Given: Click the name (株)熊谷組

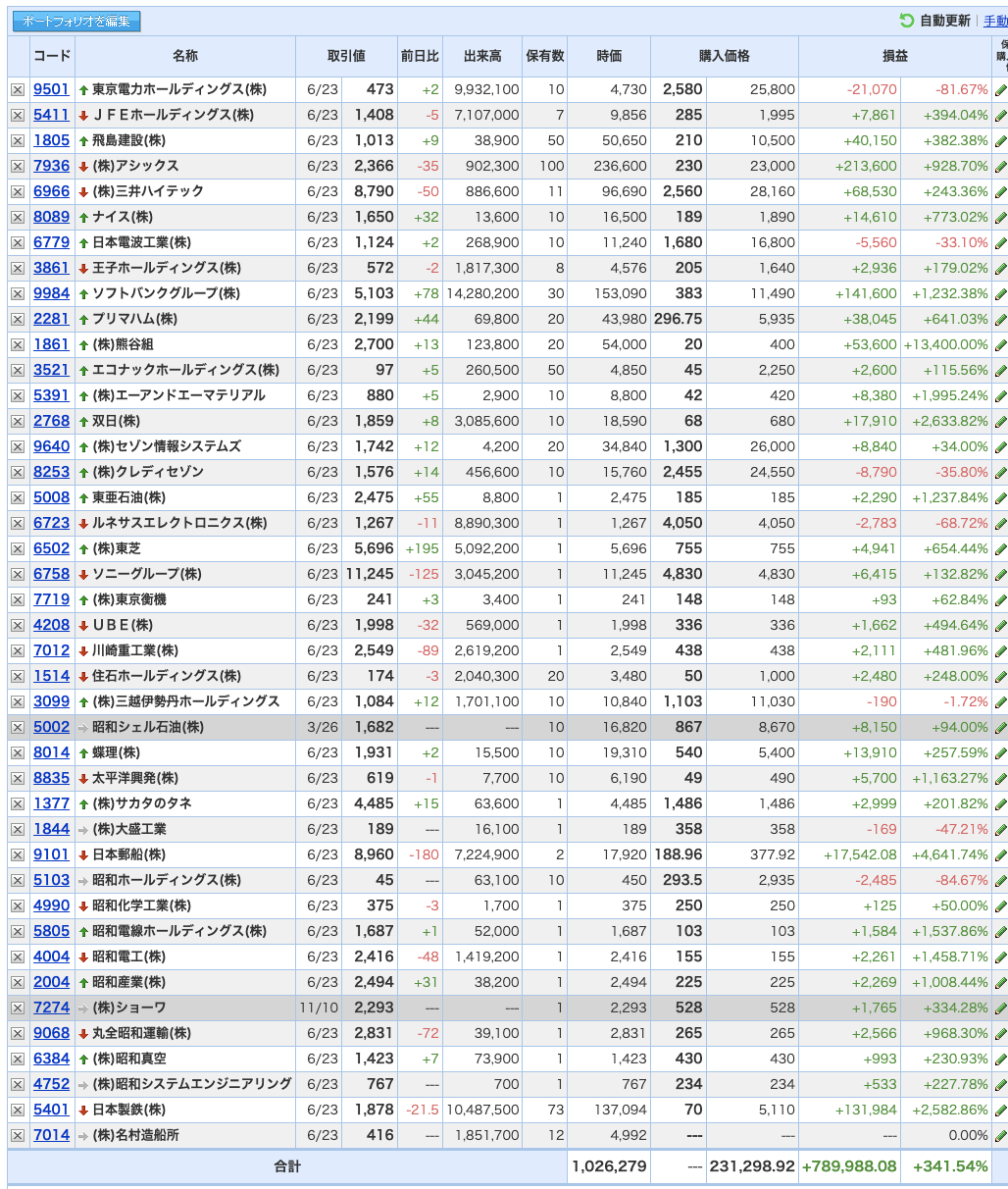Looking at the screenshot, I should click(x=124, y=344).
